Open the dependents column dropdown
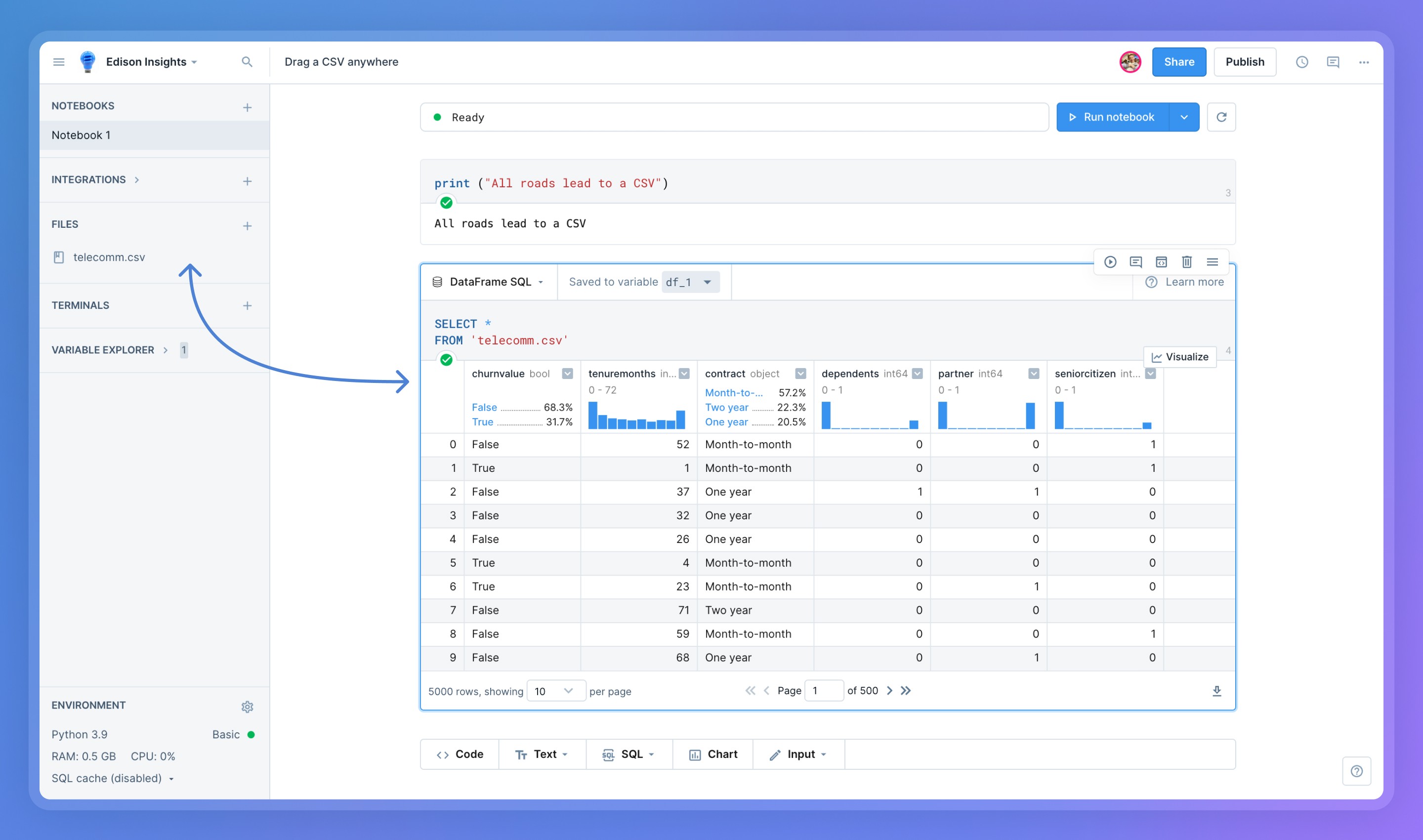This screenshot has height=840, width=1423. 918,374
